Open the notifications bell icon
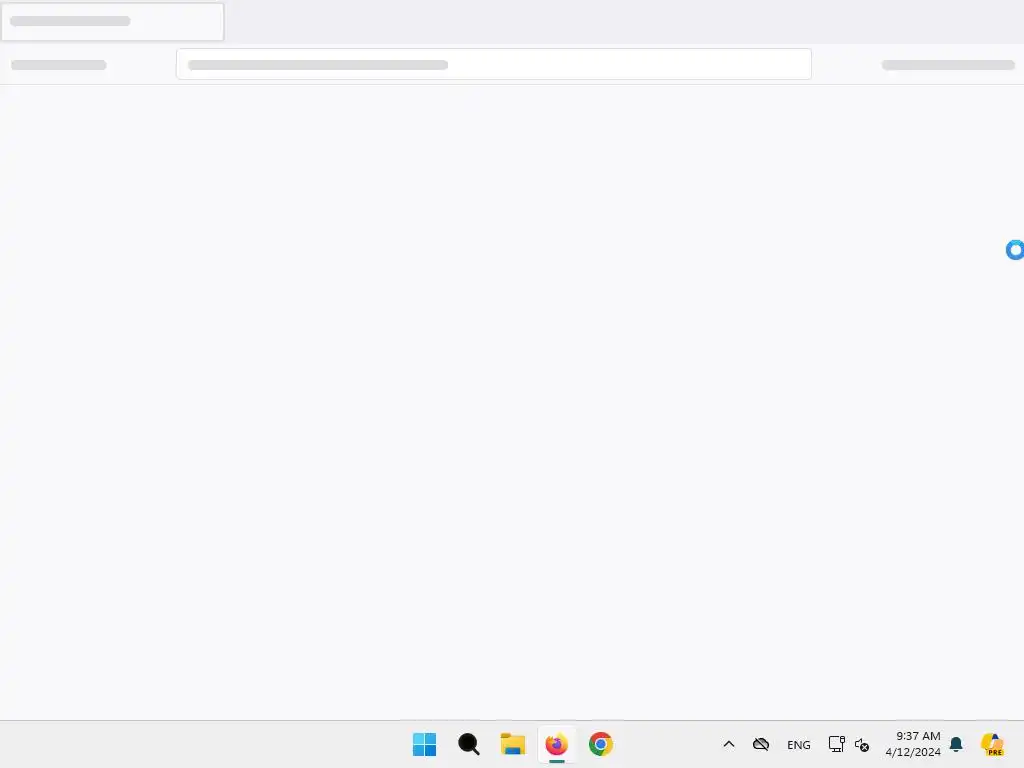Screen dimensions: 1024x768 956,744
